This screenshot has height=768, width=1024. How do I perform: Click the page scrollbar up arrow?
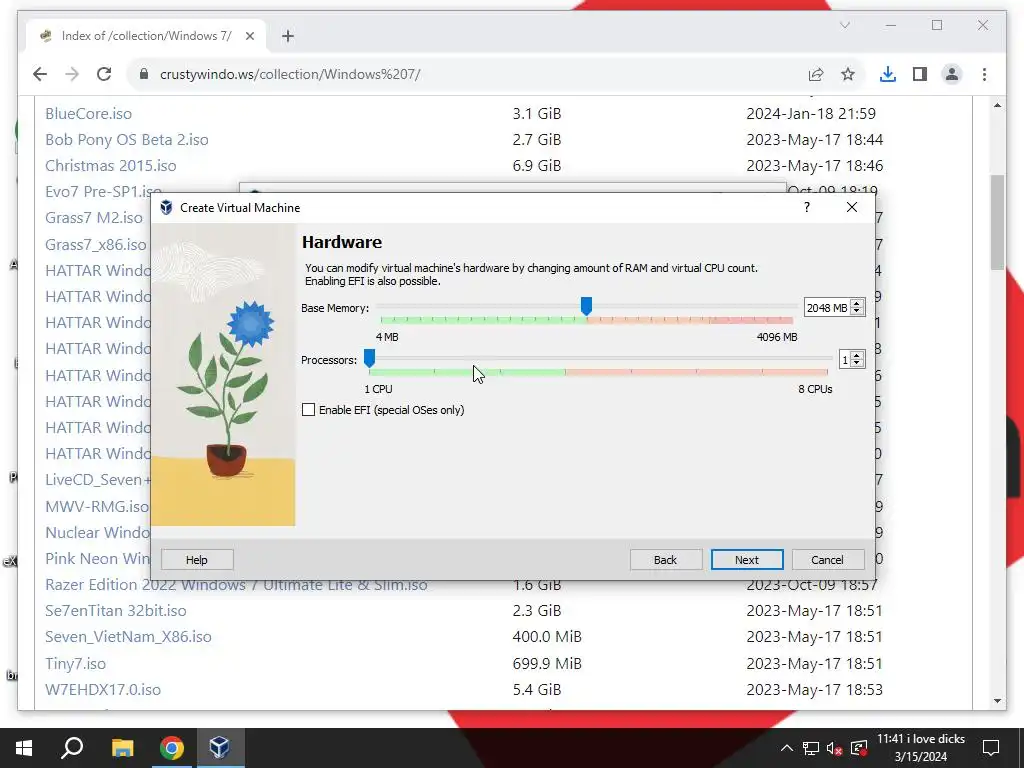point(997,105)
